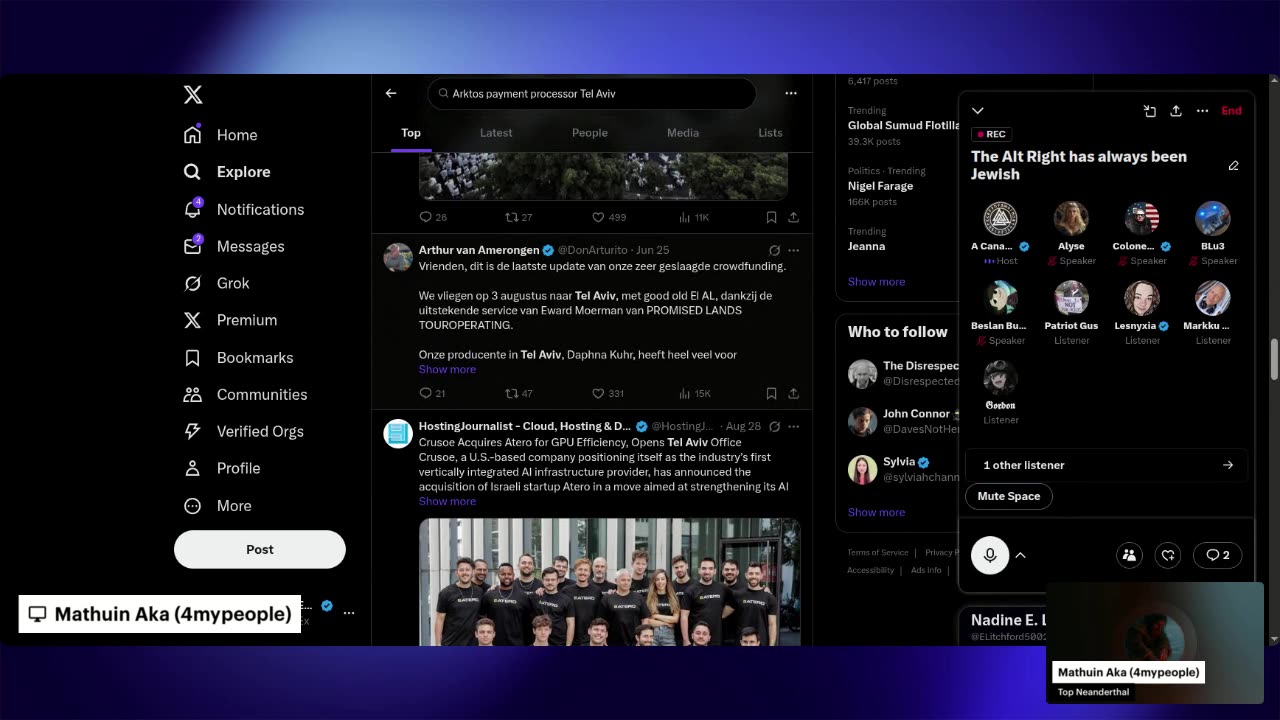The height and width of the screenshot is (720, 1280).
Task: Open Global Sumud Flotilla trend
Action: tap(903, 126)
